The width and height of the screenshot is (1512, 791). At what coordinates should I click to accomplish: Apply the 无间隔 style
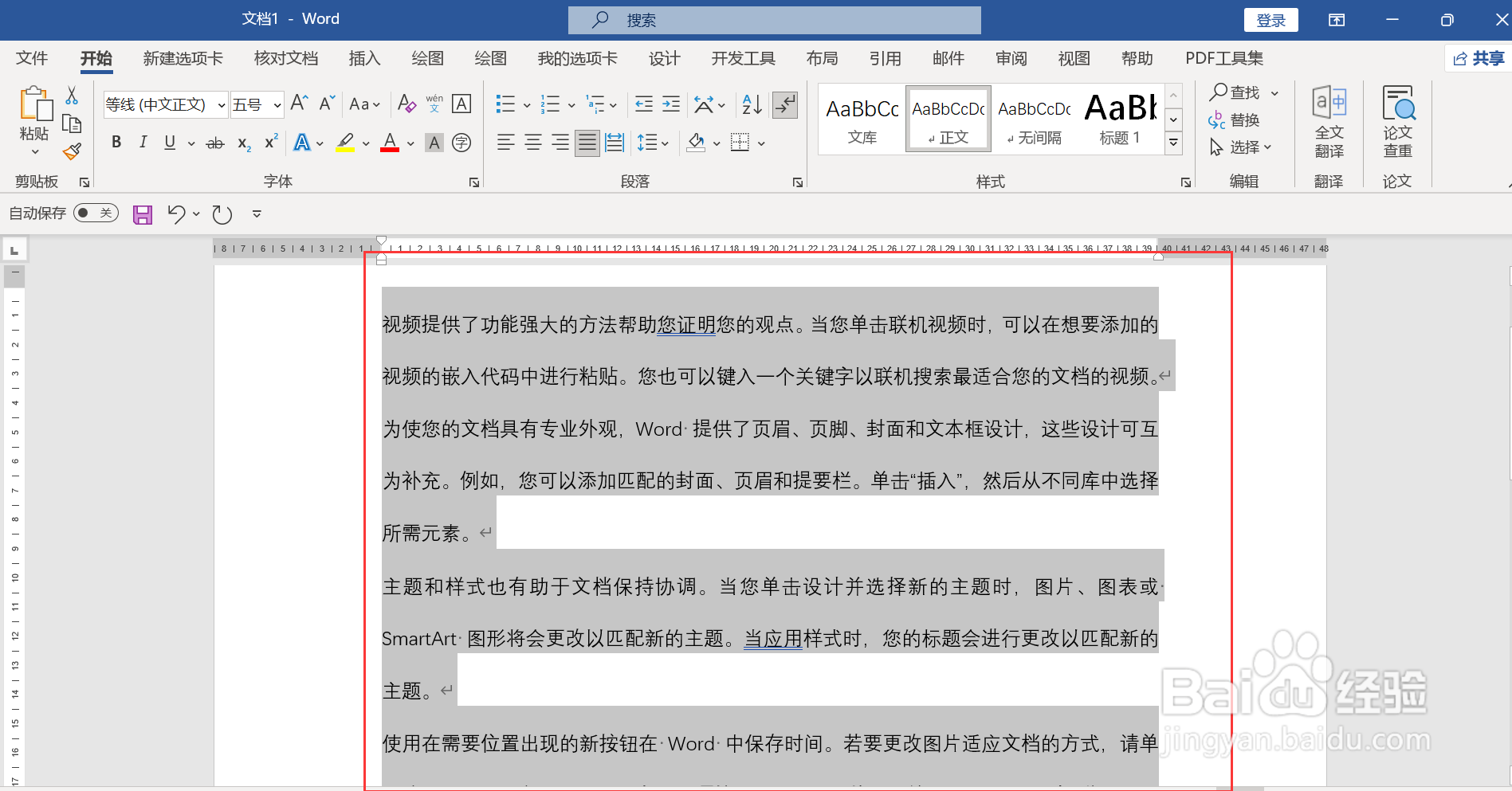point(1034,119)
